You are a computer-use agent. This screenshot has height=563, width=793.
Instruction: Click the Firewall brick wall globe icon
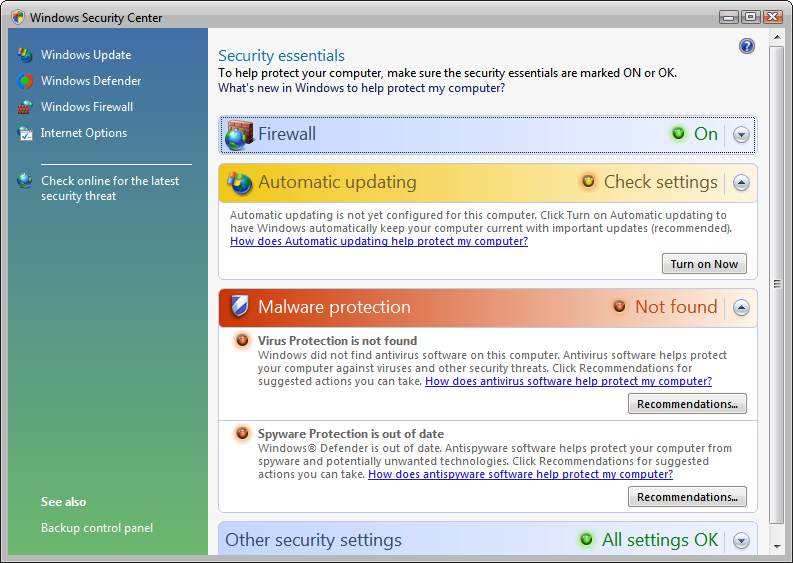pos(238,134)
